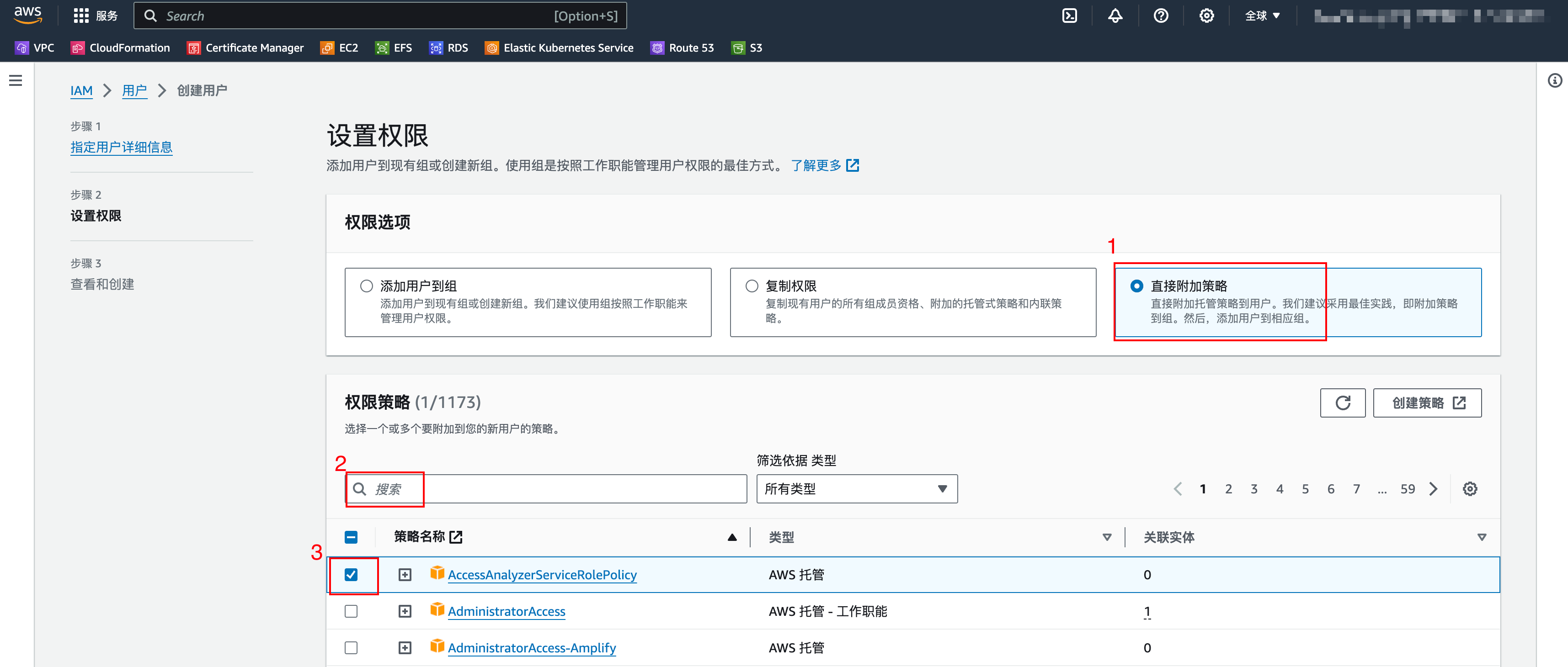Go to policies page 4
Viewport: 1568px width, 667px height.
click(x=1280, y=489)
